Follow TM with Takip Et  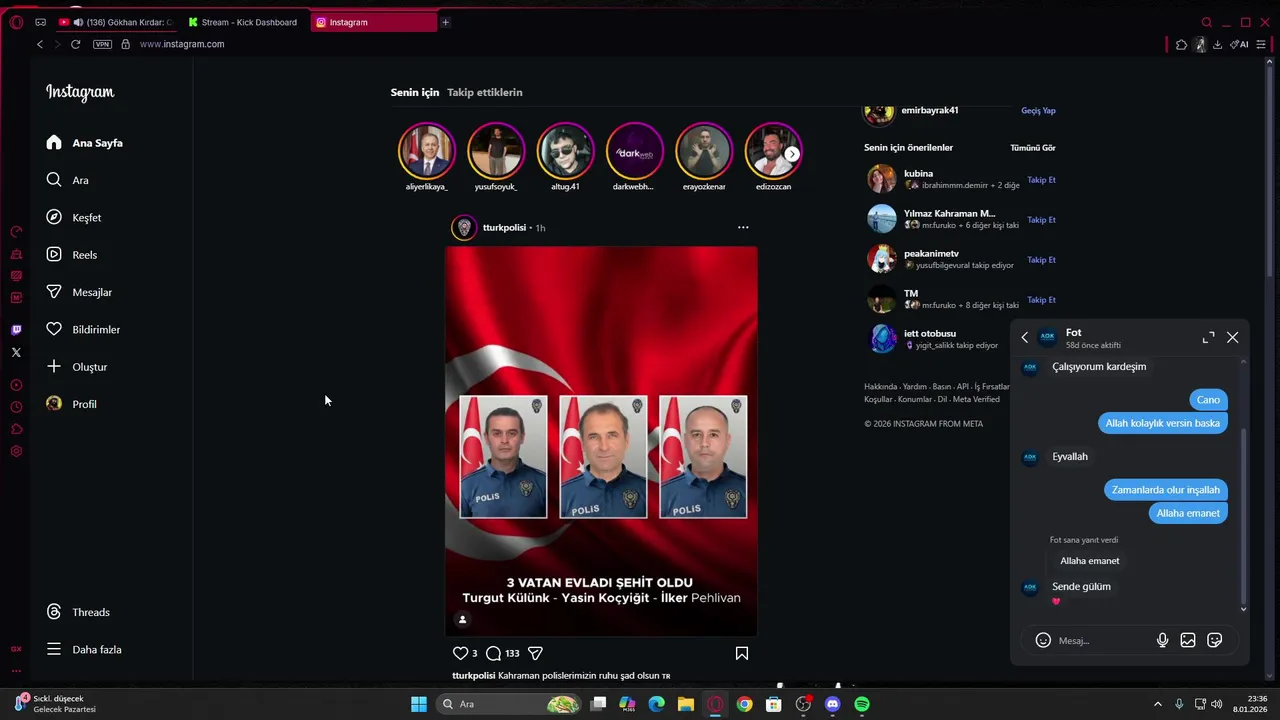1041,300
